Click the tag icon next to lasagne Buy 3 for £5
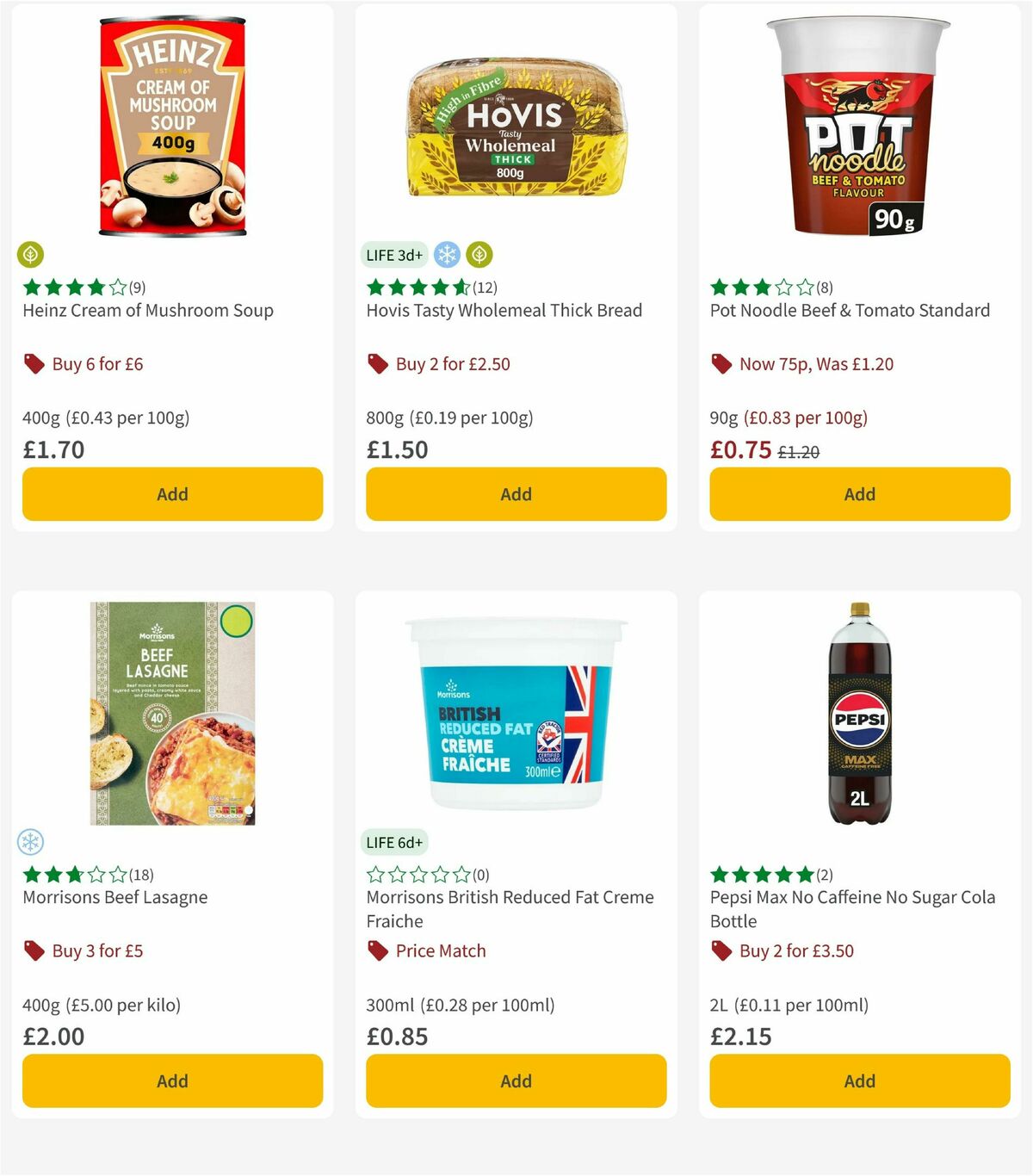The height and width of the screenshot is (1176, 1033). tap(34, 951)
